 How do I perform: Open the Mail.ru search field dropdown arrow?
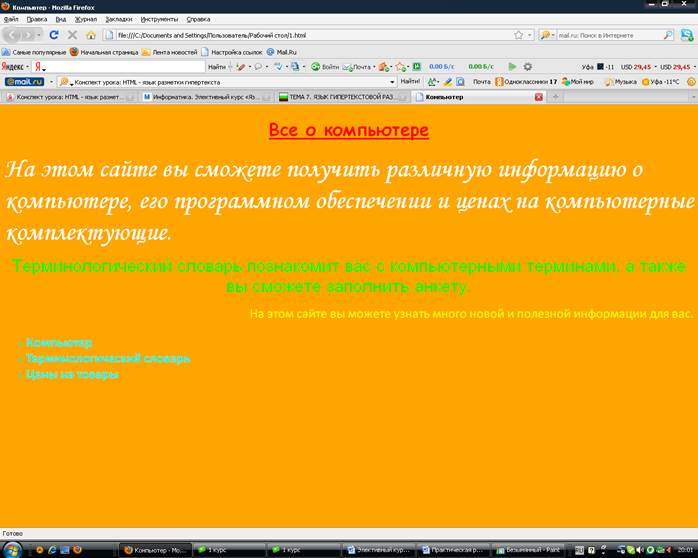392,82
